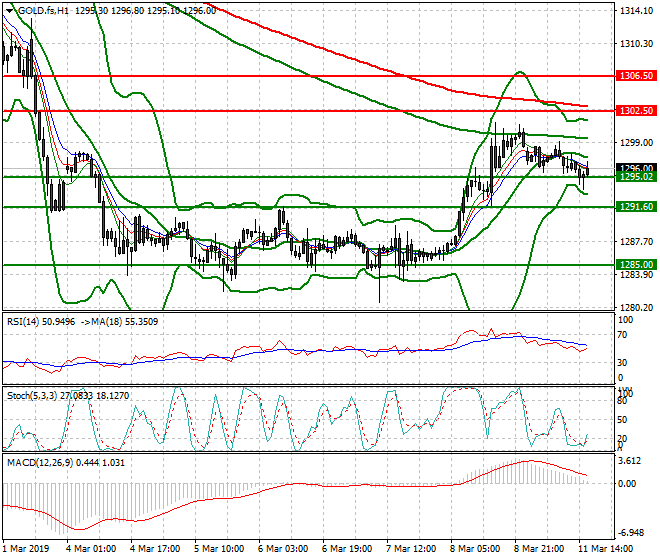Image resolution: width=660 pixels, height=560 pixels.
Task: Click the 1295.02 green price level label
Action: tap(636, 177)
